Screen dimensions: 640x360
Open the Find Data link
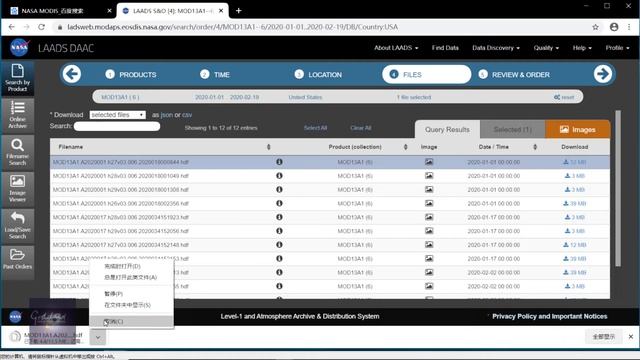445,48
